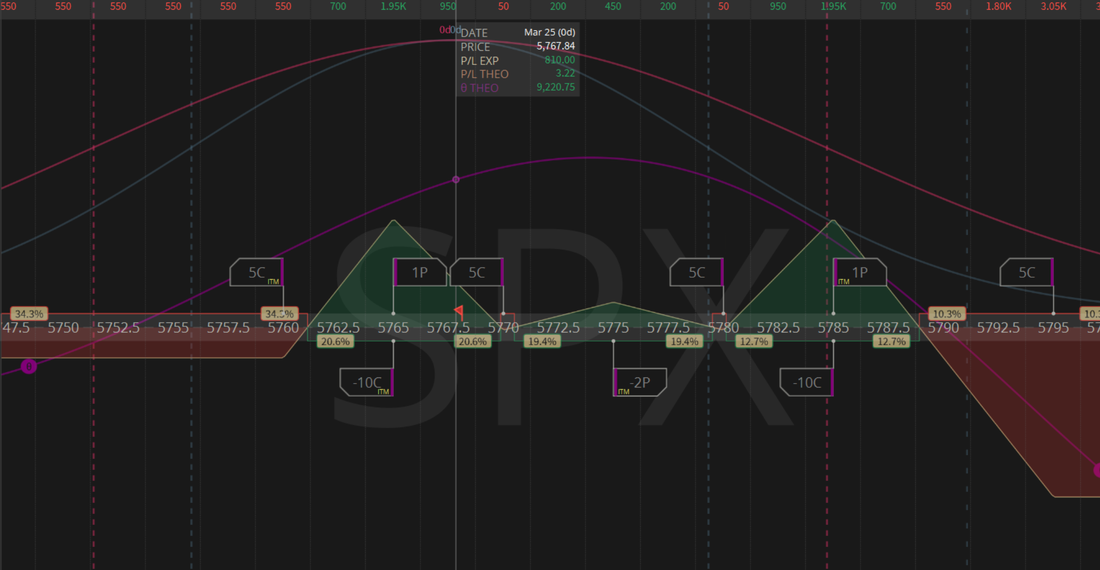Viewport: 1100px width, 570px height.
Task: Click the purple circle marker labeled 0
Action: (x=29, y=366)
